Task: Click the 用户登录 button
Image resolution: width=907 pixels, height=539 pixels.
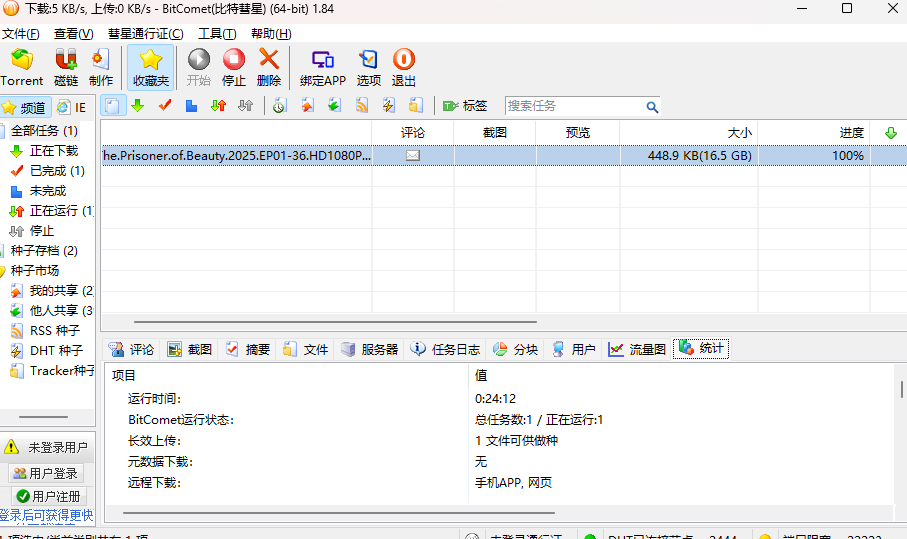Action: click(x=46, y=474)
